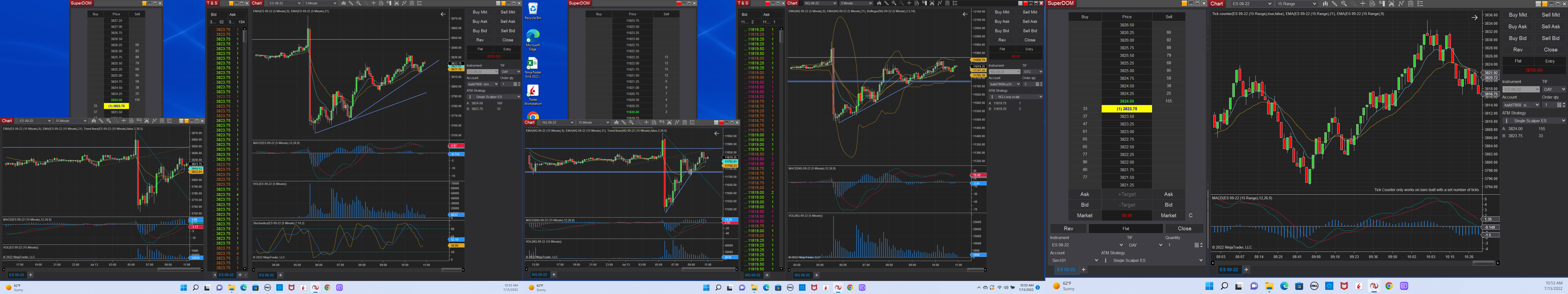Toggle crosshair cursor in 15 Range chart toolbar
Viewport: 1568px width, 294px height.
pyautogui.click(x=1363, y=4)
